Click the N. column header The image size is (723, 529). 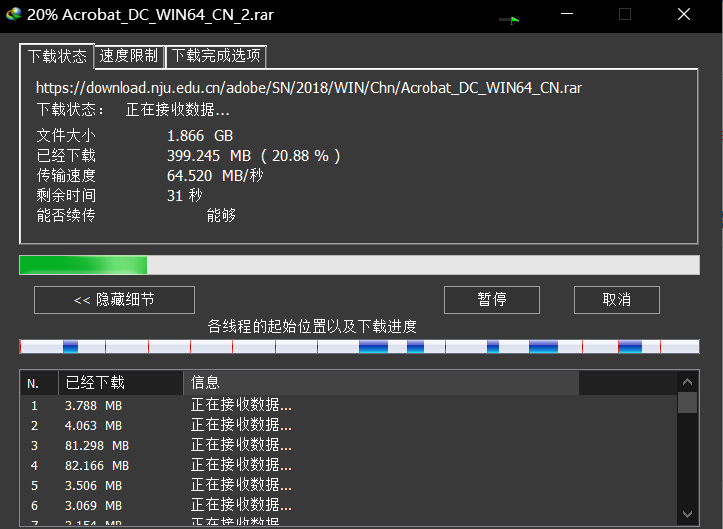39,383
